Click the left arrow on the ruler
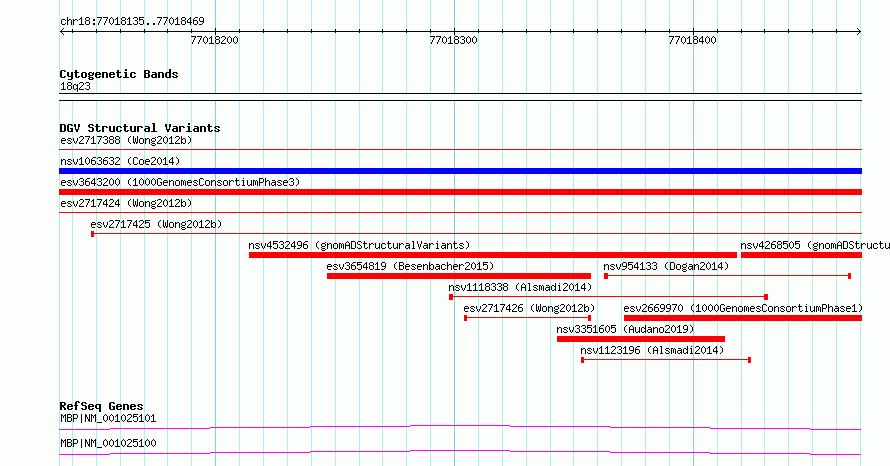Viewport: 890px width, 466px height. tap(62, 32)
